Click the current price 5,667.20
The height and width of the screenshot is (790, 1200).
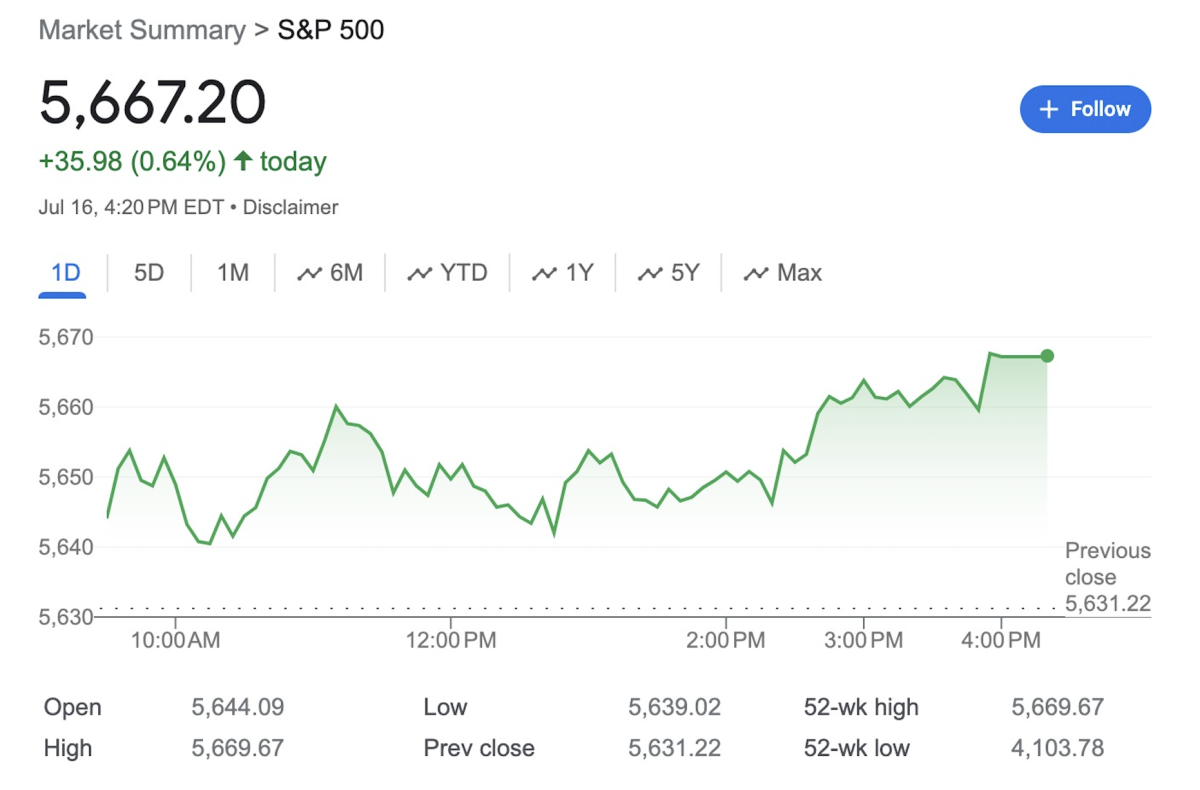[x=155, y=102]
